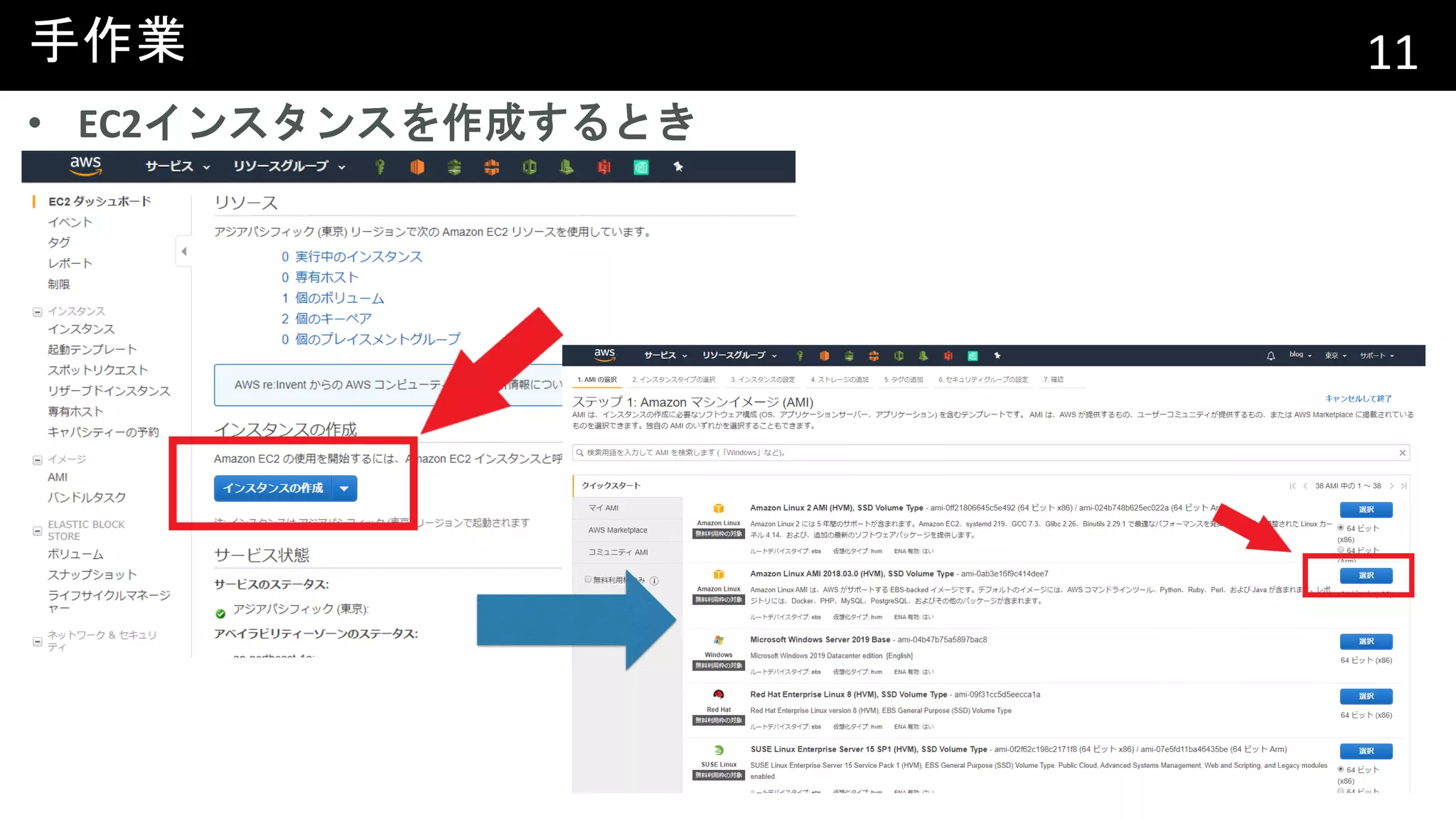Collapse the sidebar using the left arrow handle
1456x819 pixels.
coord(184,251)
